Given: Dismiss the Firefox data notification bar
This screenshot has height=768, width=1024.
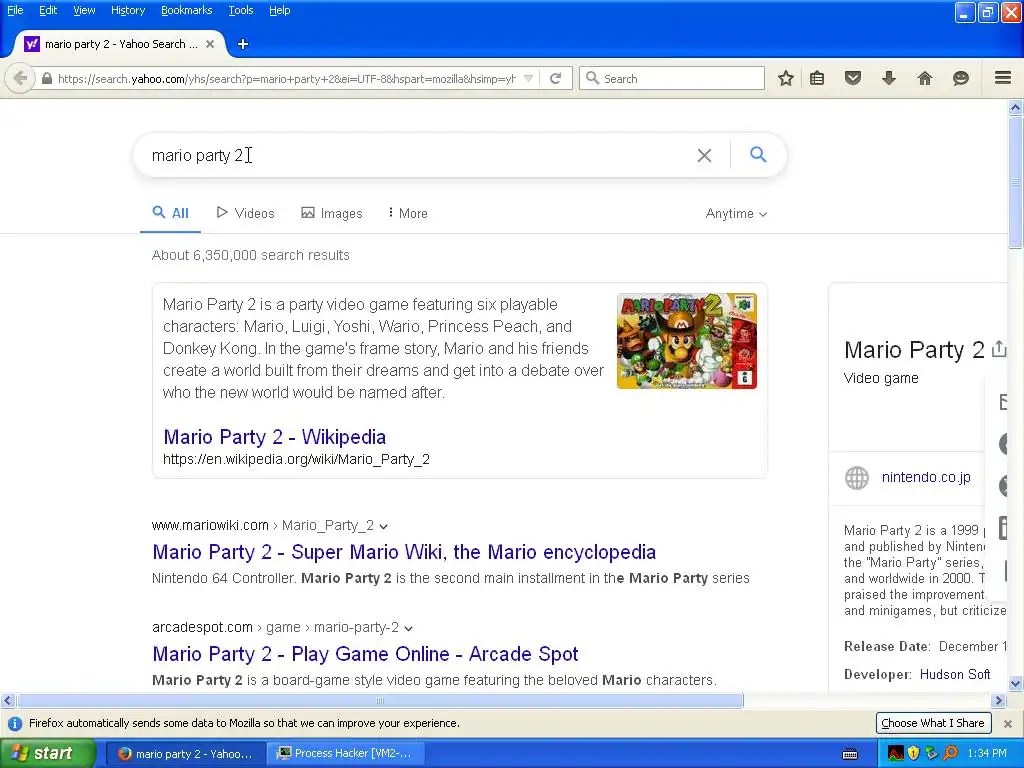Looking at the screenshot, I should tap(1008, 724).
